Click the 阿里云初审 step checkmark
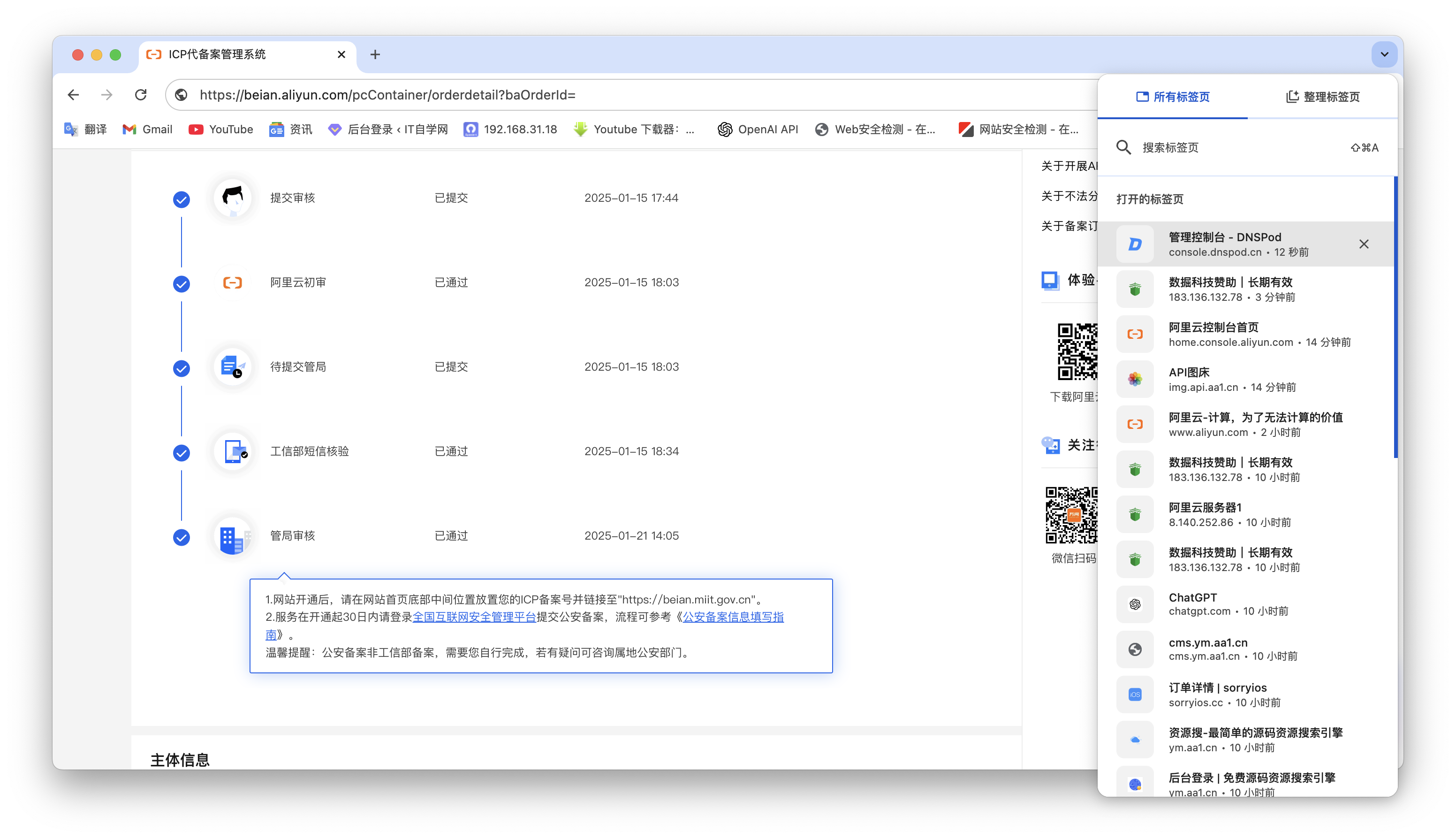The height and width of the screenshot is (839, 1456). pyautogui.click(x=182, y=283)
